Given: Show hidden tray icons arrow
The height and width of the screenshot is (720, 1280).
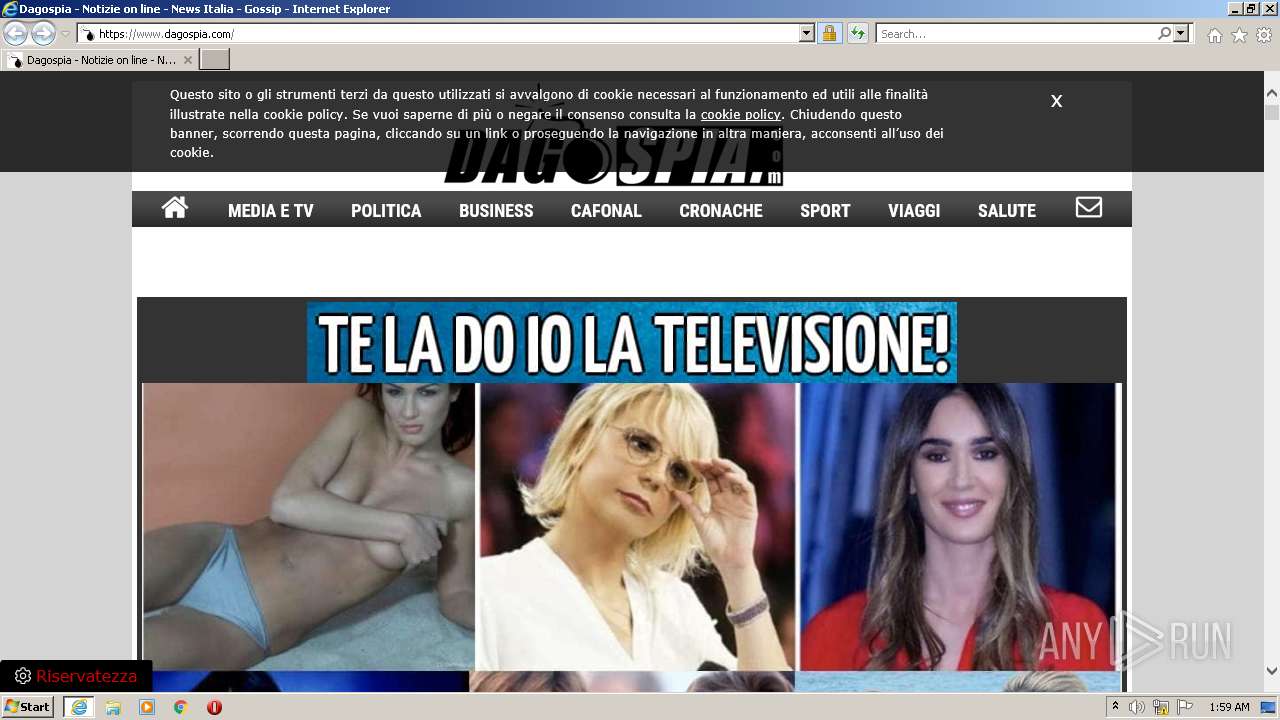Looking at the screenshot, I should coord(1115,707).
